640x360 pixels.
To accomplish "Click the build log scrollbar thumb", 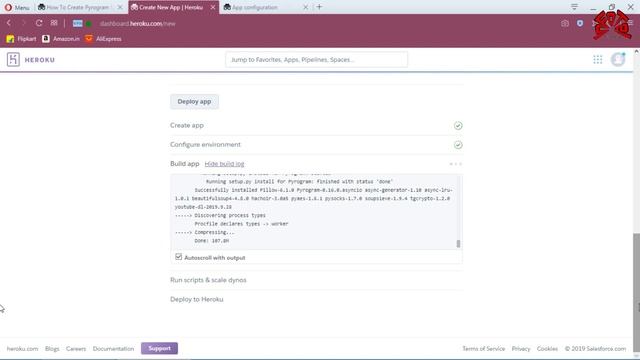I will coord(458,244).
